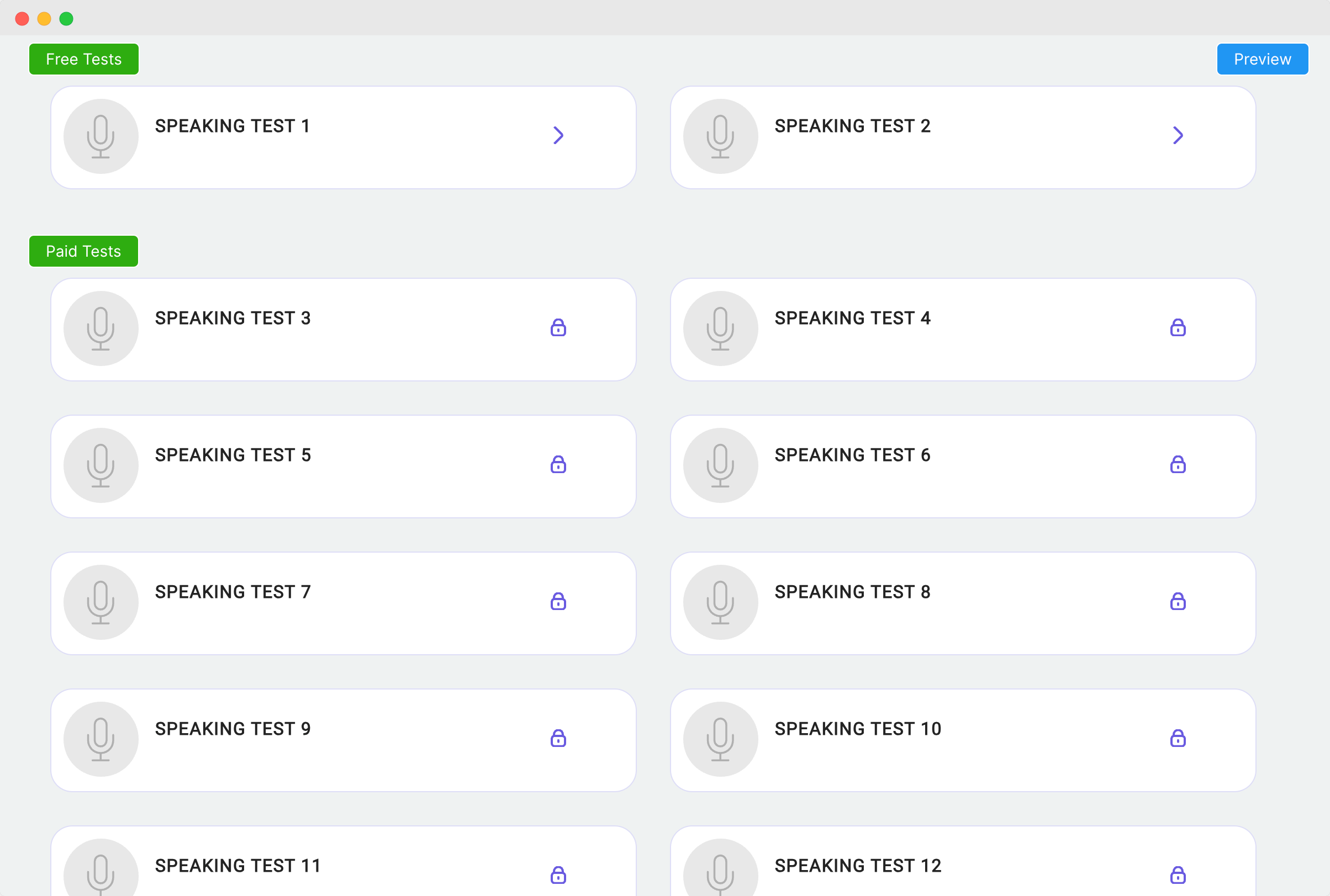Click the microphone icon for Speaking Test 1
Viewport: 1330px width, 896px height.
click(x=101, y=136)
